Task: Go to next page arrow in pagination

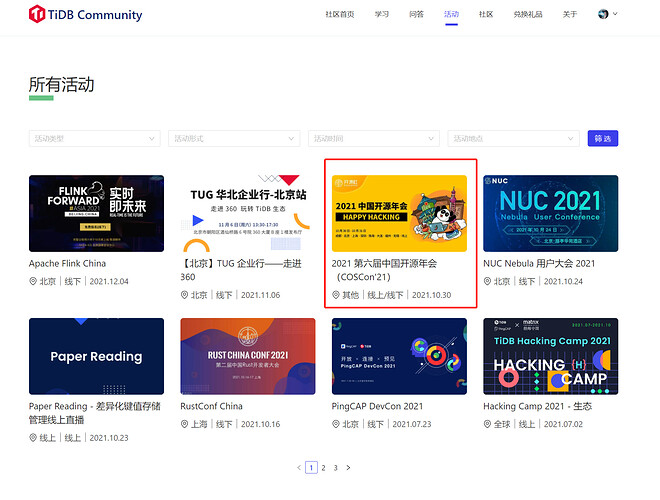Action: pos(349,467)
